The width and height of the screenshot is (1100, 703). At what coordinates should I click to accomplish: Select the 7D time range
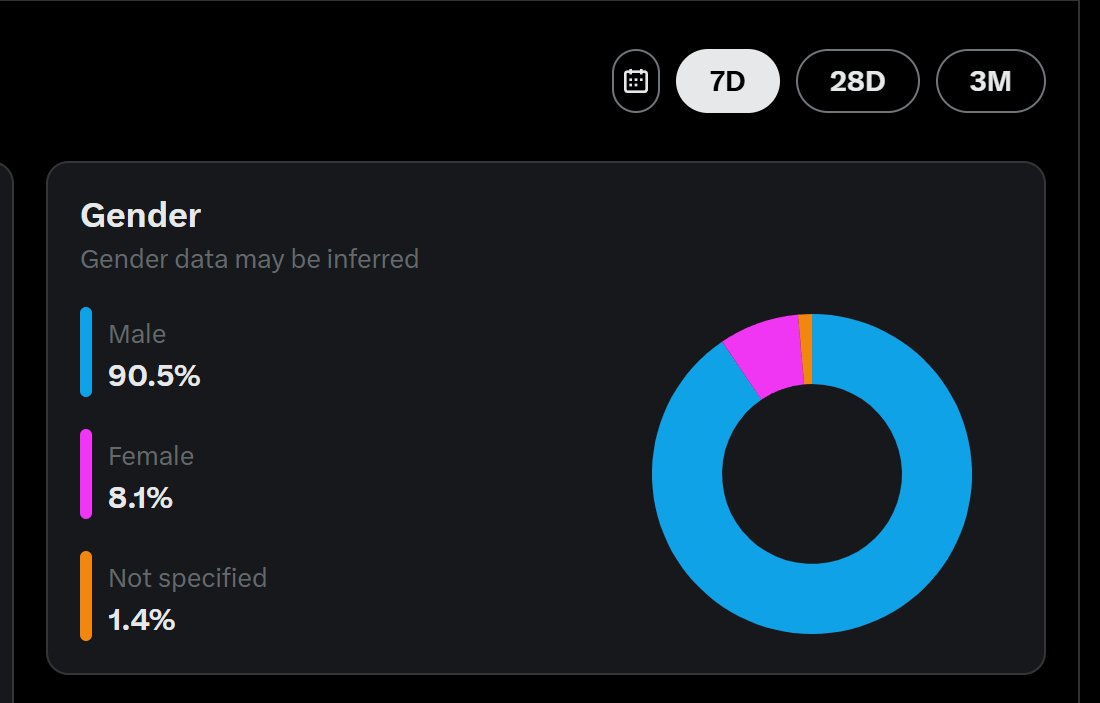728,81
